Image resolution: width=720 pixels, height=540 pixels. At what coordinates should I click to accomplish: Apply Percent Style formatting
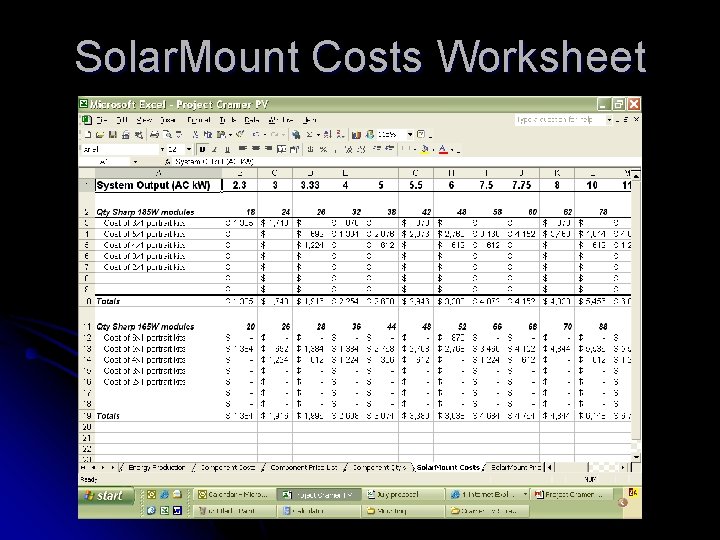click(x=323, y=149)
